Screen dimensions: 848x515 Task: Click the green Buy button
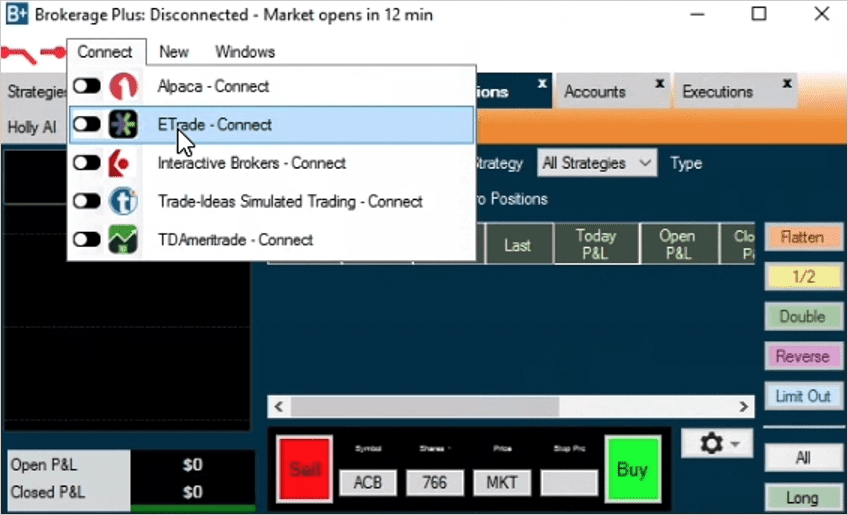coord(633,469)
